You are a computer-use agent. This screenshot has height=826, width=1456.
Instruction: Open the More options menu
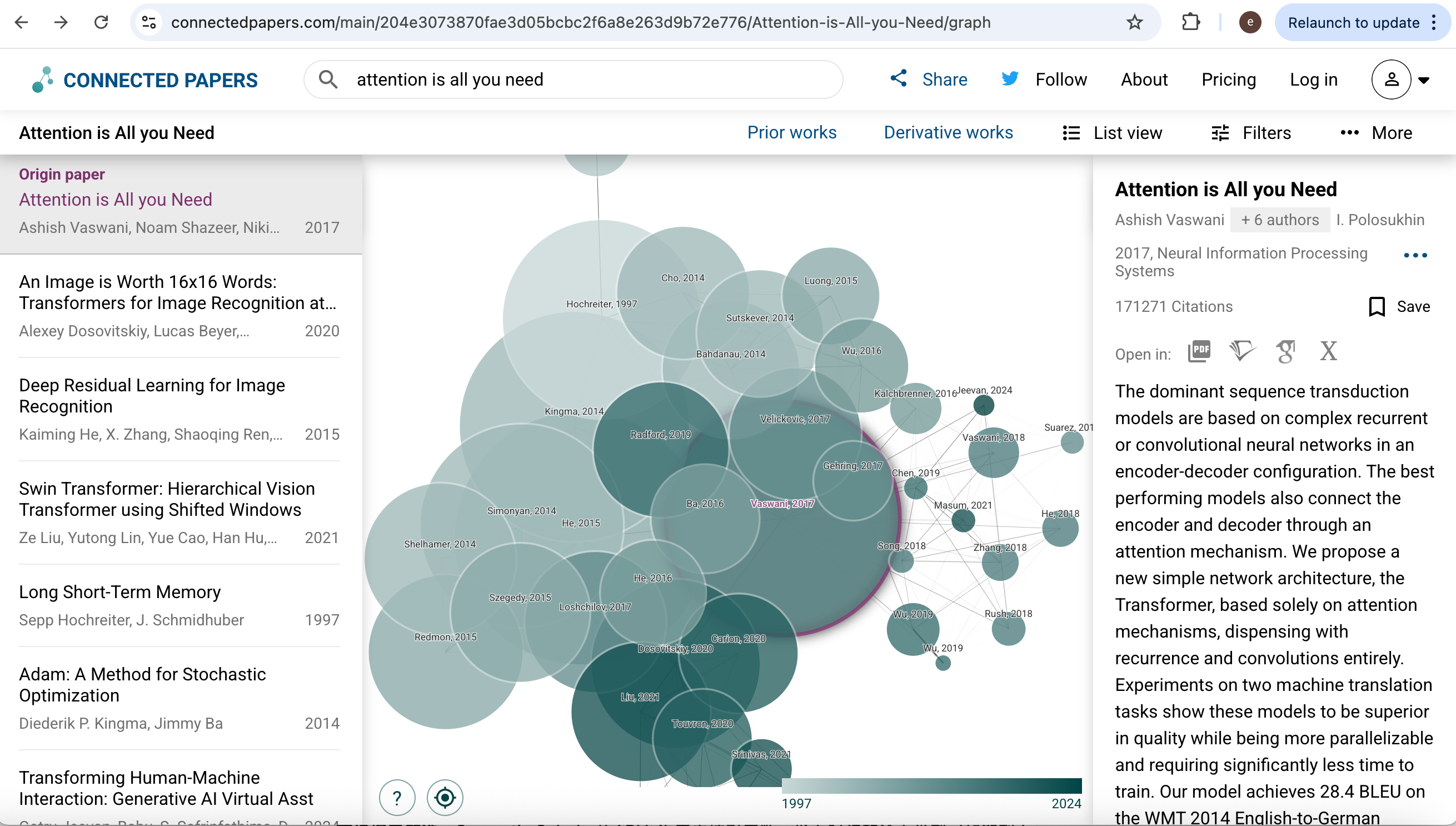click(1376, 133)
